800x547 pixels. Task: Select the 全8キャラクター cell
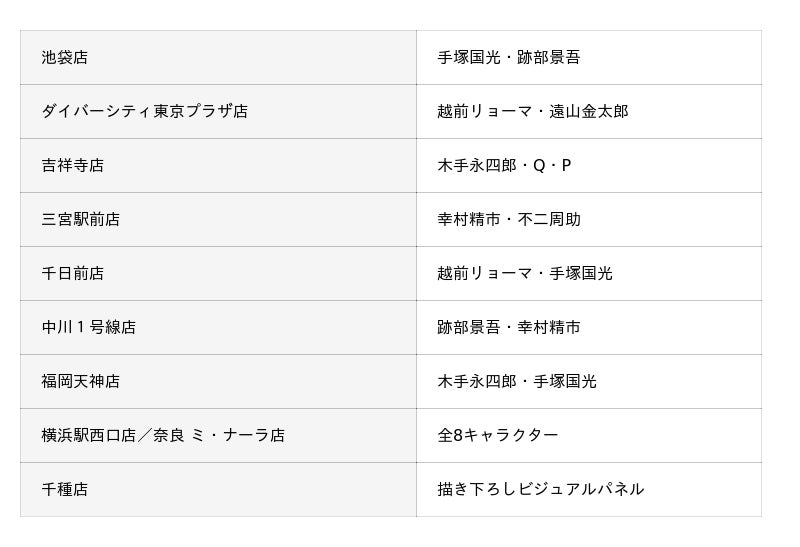click(x=497, y=436)
